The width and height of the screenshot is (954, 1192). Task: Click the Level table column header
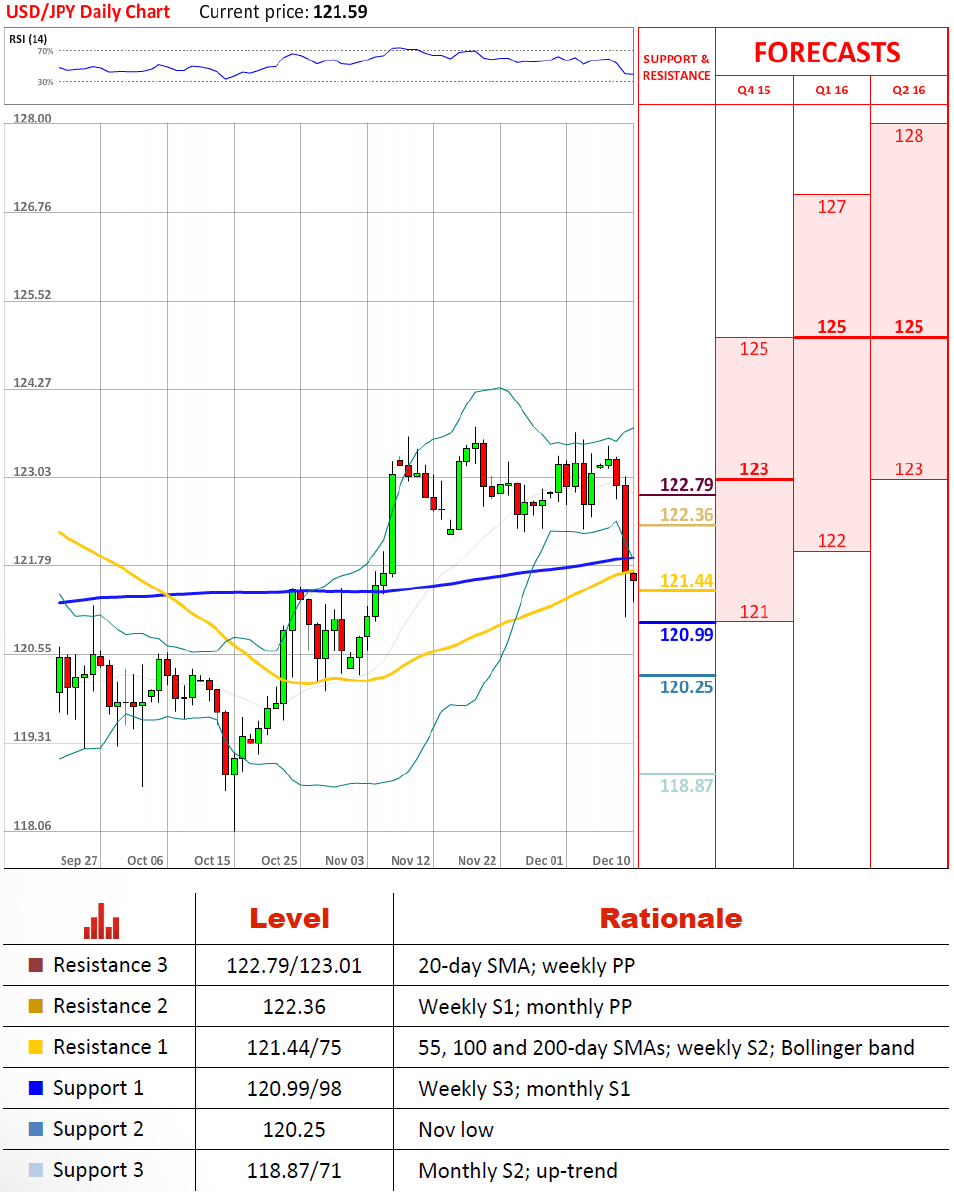pyautogui.click(x=290, y=918)
